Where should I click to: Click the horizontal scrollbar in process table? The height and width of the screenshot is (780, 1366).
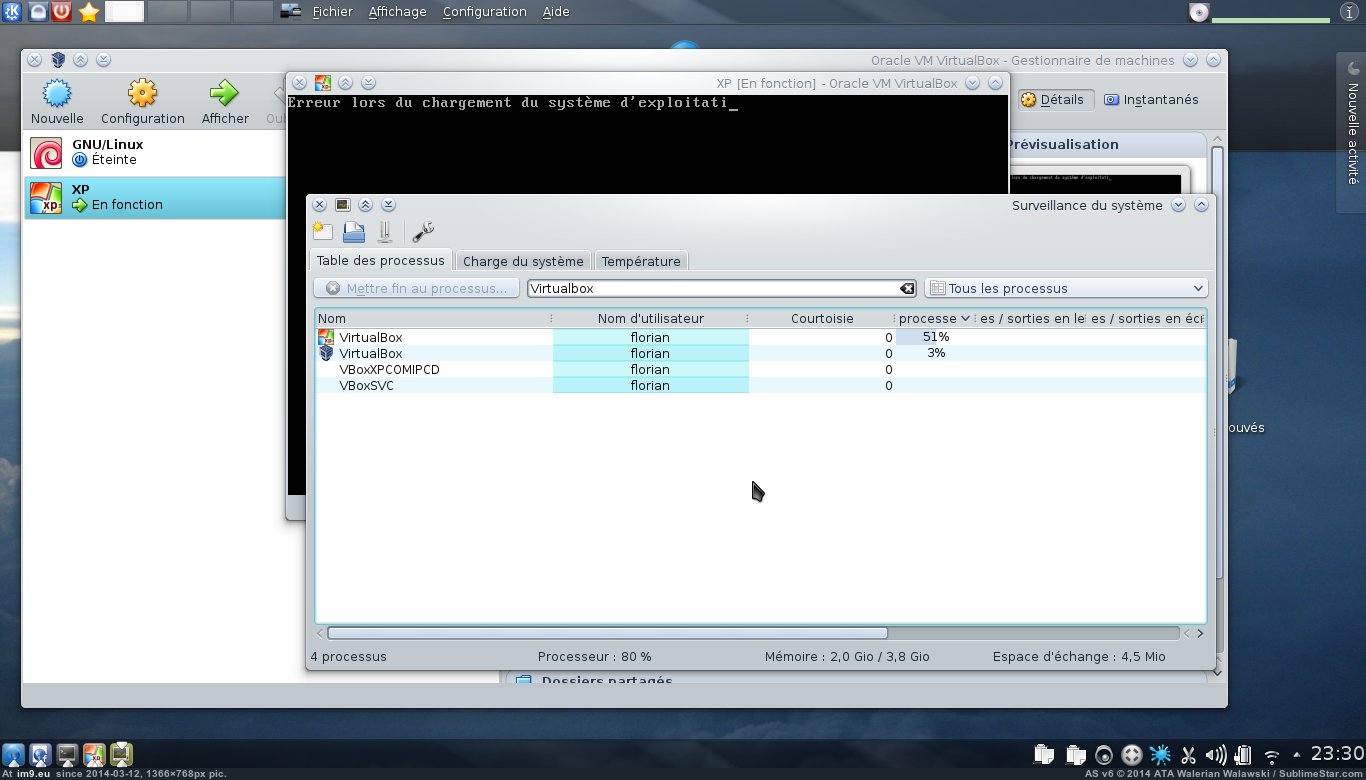606,633
